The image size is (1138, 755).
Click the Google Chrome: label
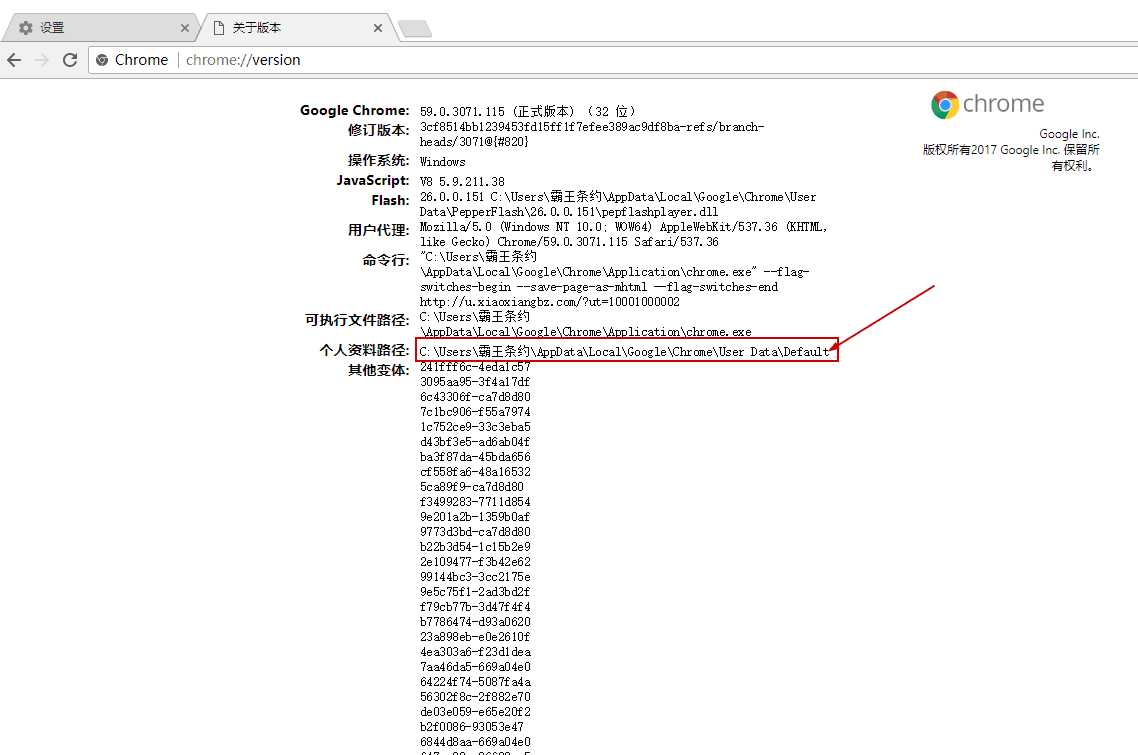point(354,110)
